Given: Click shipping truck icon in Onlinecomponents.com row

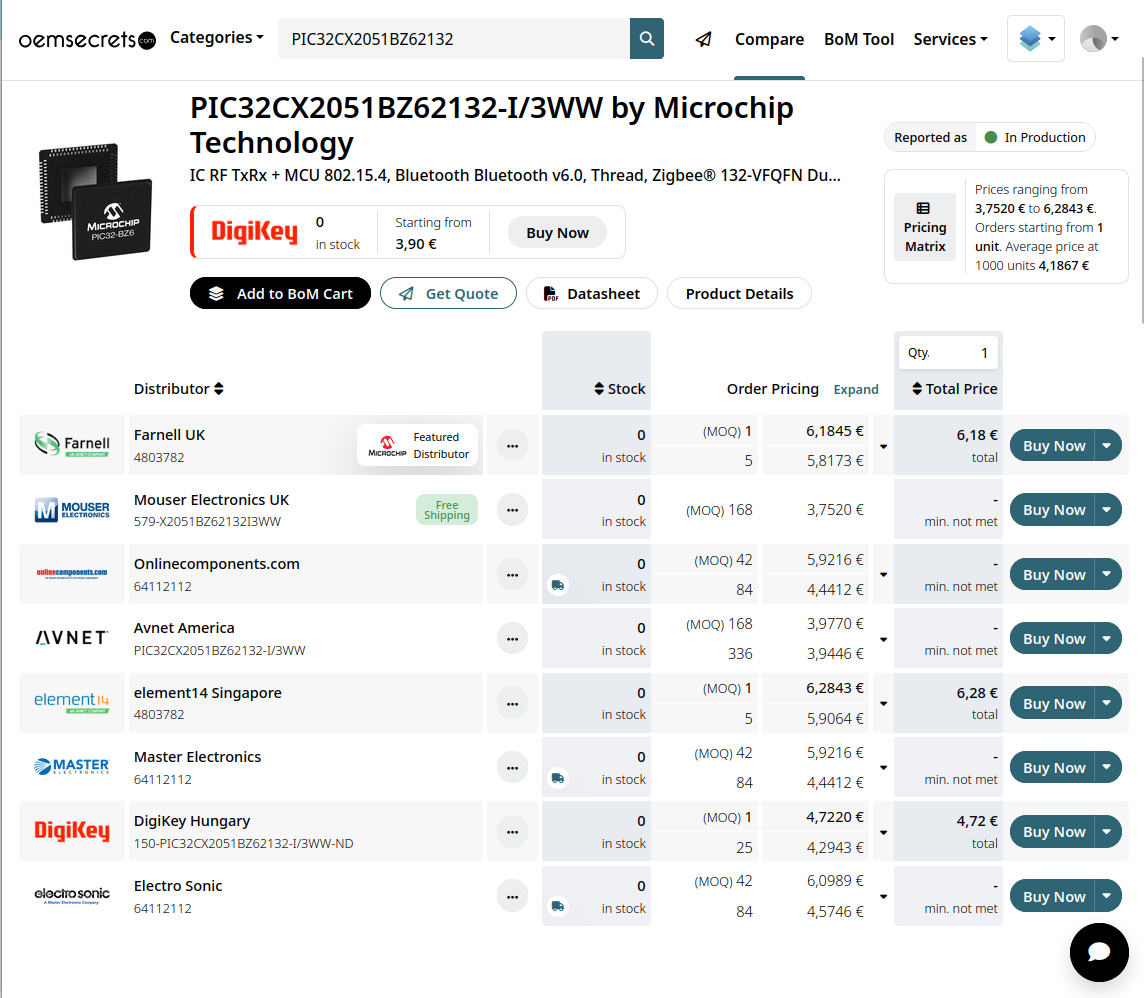Looking at the screenshot, I should (558, 585).
